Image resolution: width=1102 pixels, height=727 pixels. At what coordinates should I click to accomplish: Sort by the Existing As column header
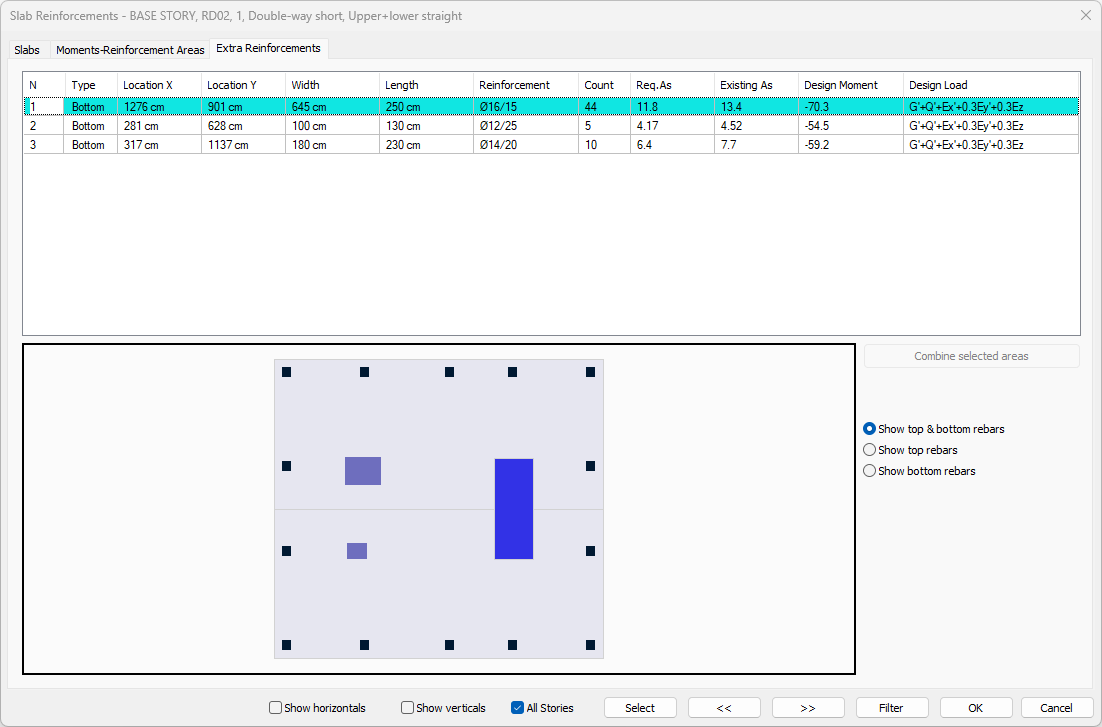tap(756, 85)
